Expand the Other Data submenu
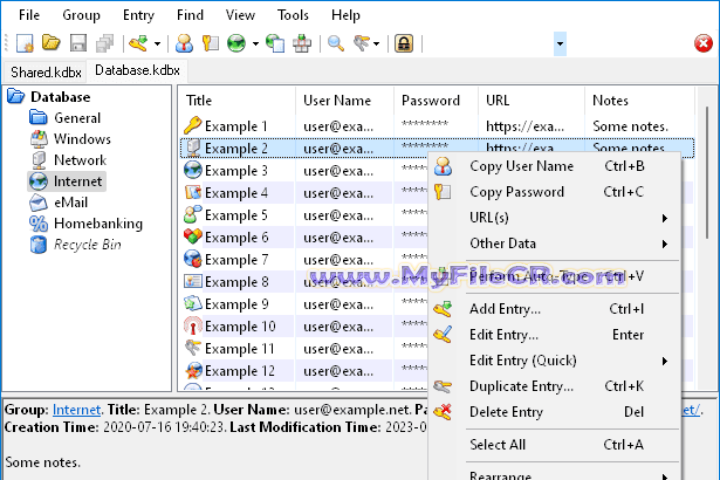This screenshot has width=720, height=480. coord(555,243)
